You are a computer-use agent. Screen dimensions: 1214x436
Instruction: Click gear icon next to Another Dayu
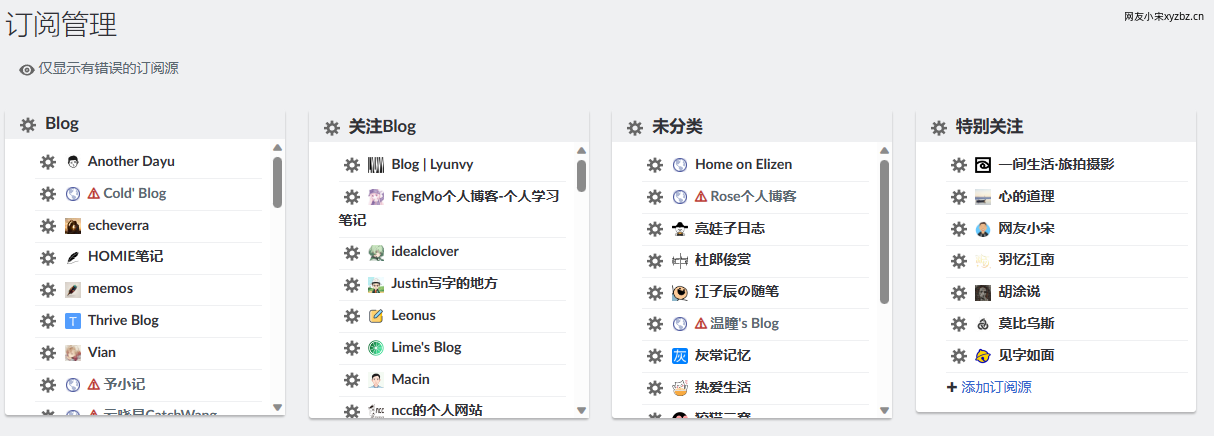click(48, 162)
